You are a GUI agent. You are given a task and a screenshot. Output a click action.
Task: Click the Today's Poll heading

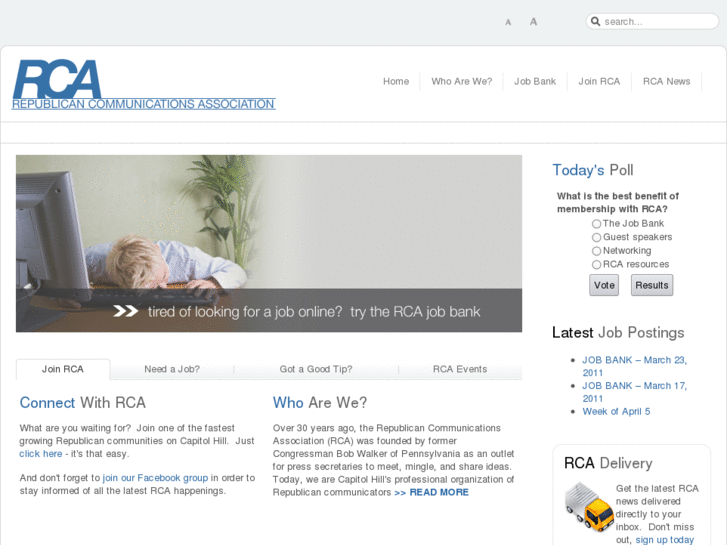click(x=593, y=170)
